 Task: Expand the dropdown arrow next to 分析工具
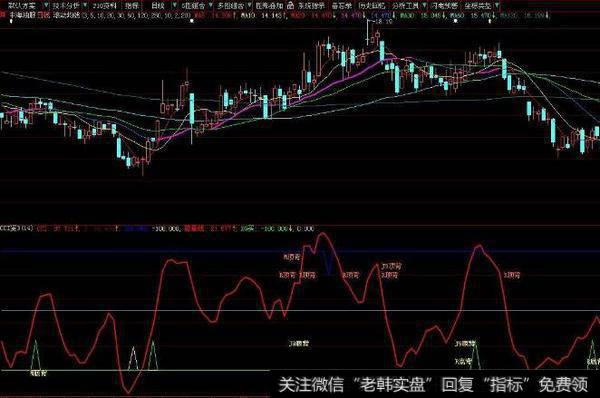click(x=424, y=6)
